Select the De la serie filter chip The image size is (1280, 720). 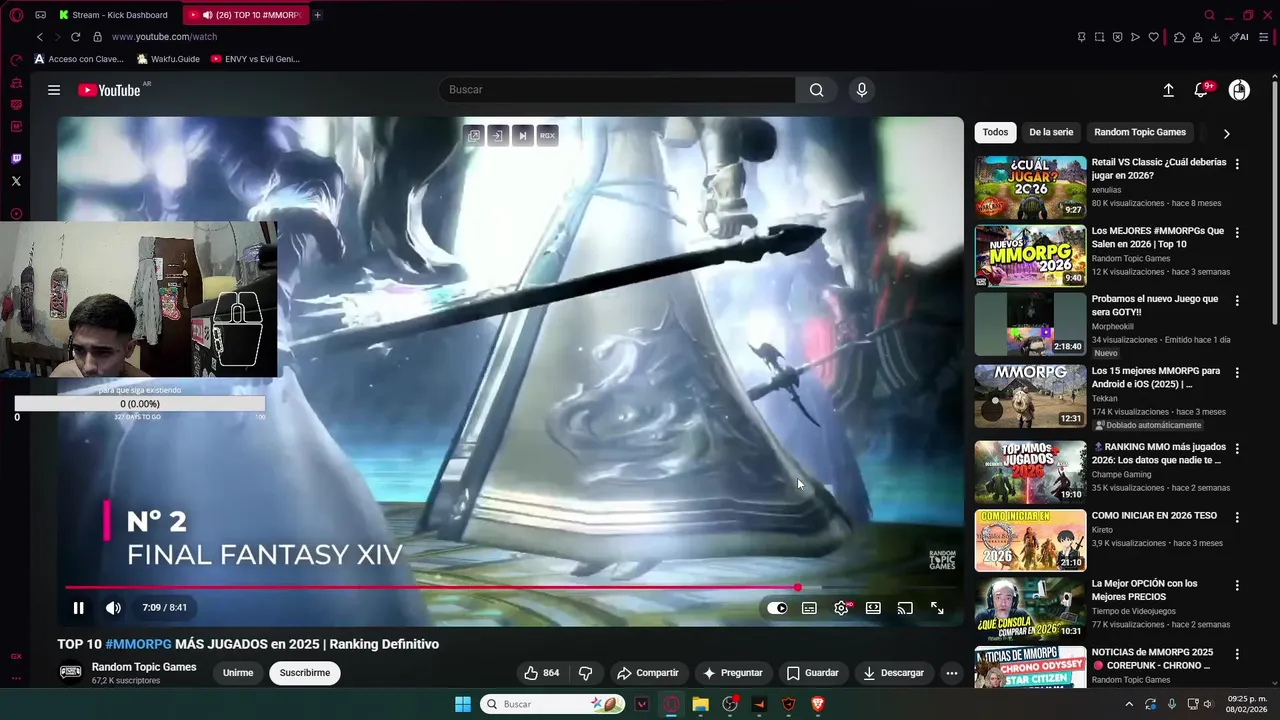point(1051,132)
